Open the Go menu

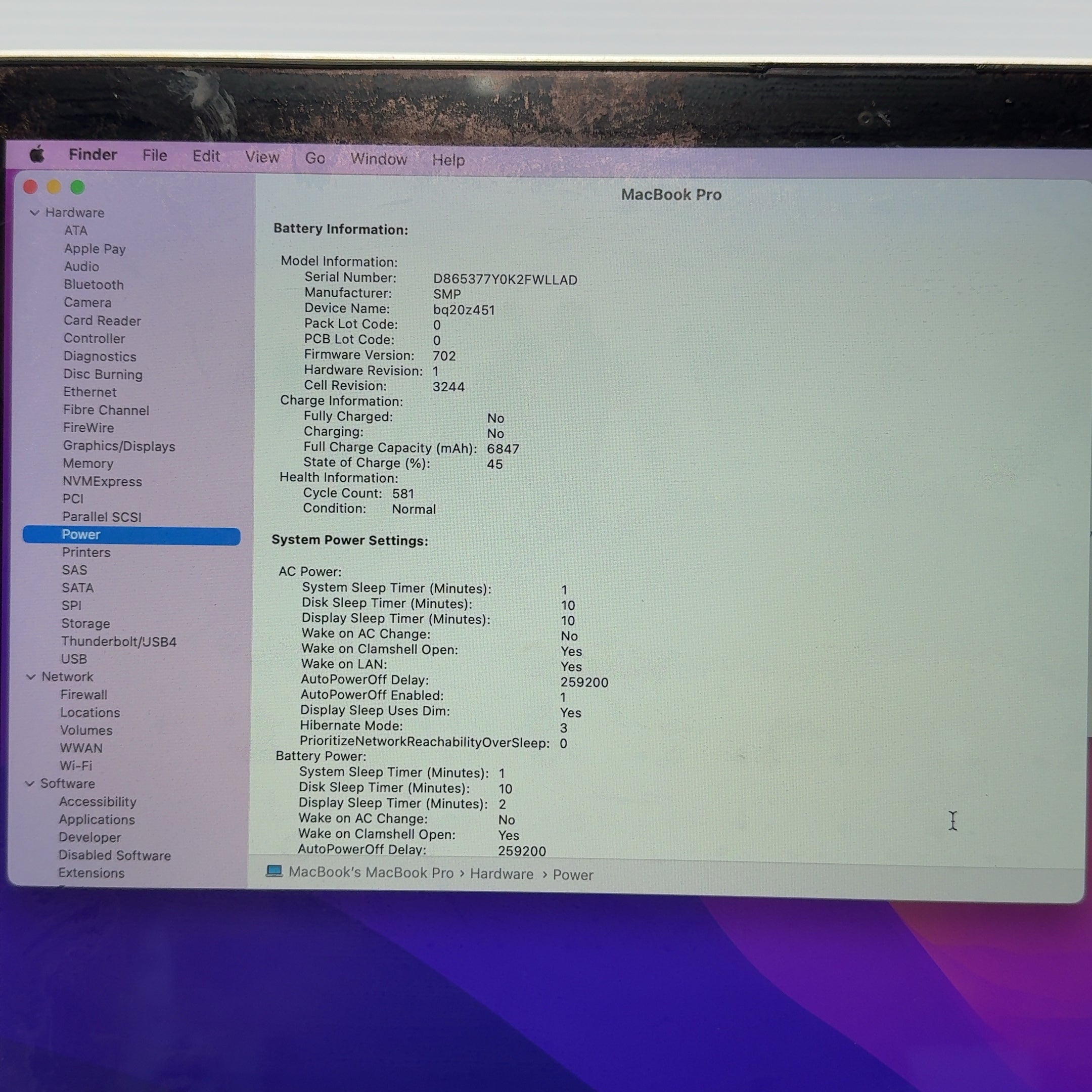tap(315, 158)
